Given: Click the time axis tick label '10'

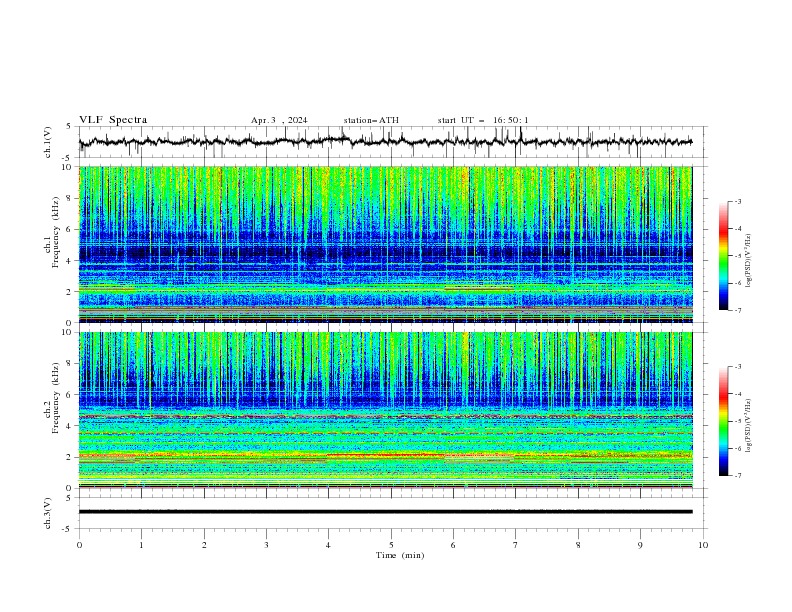Looking at the screenshot, I should pos(703,545).
